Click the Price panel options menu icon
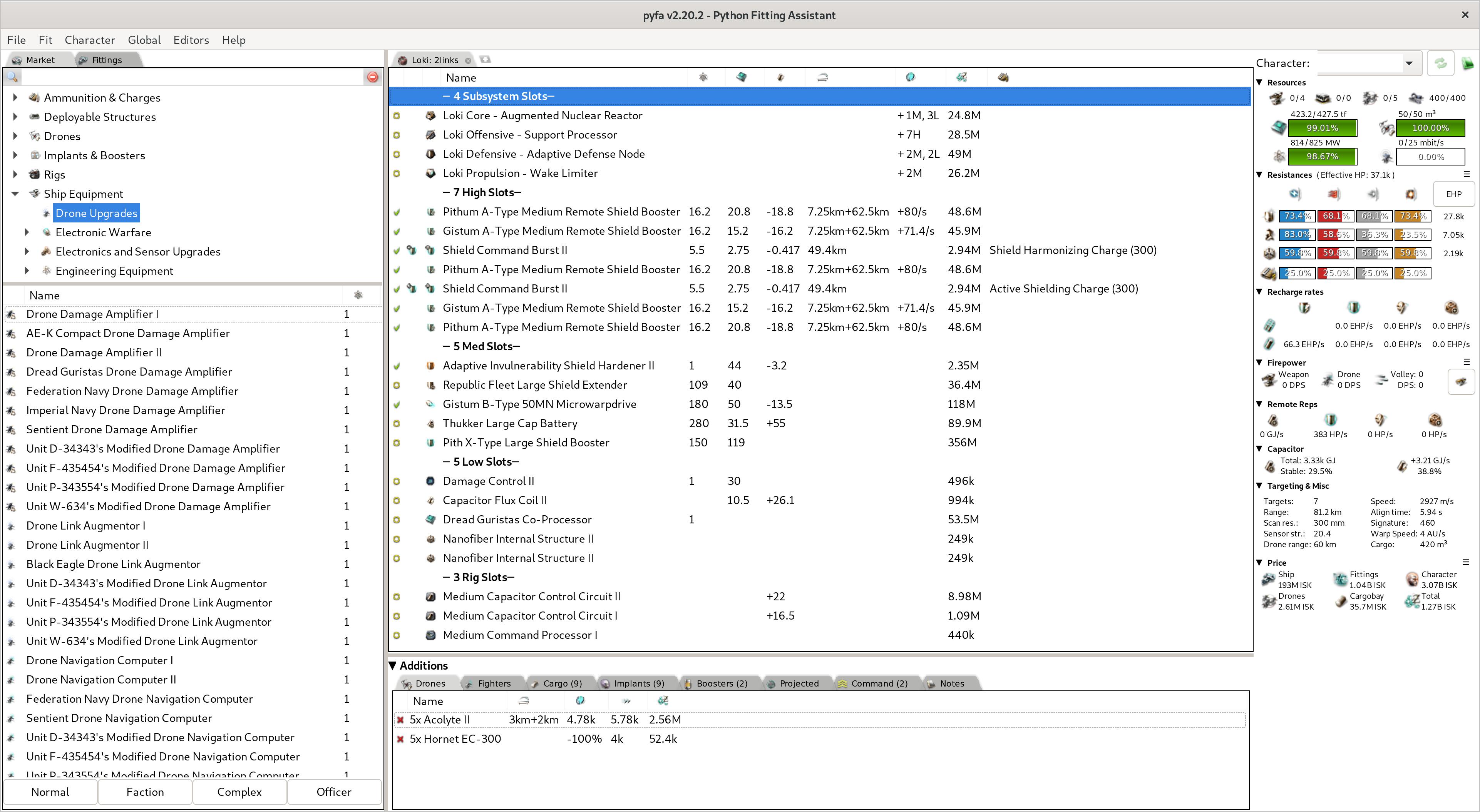Viewport: 1480px width, 812px height. pos(1466,562)
